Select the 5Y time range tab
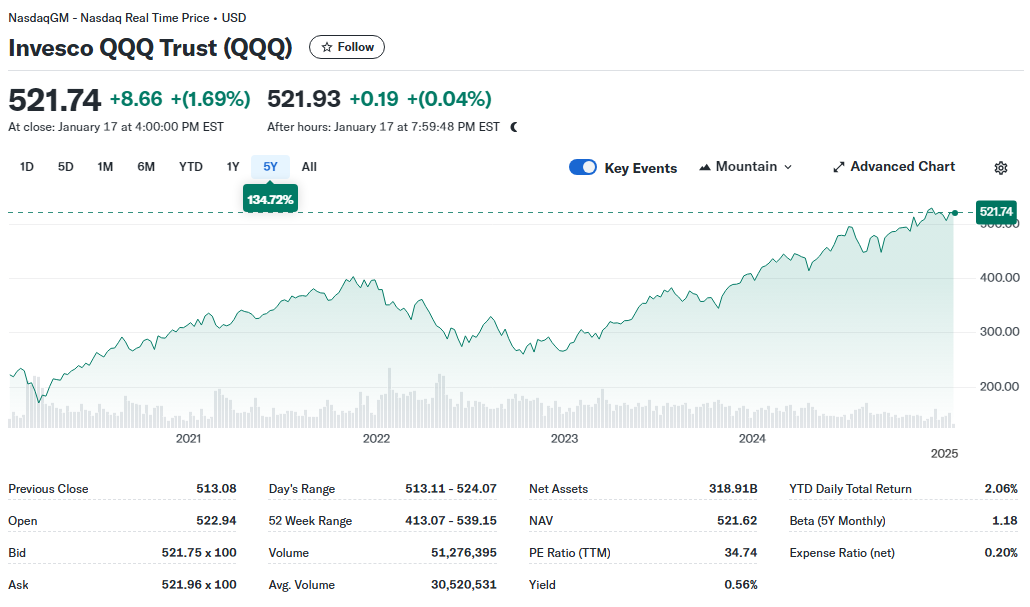The image size is (1030, 607). pos(271,167)
